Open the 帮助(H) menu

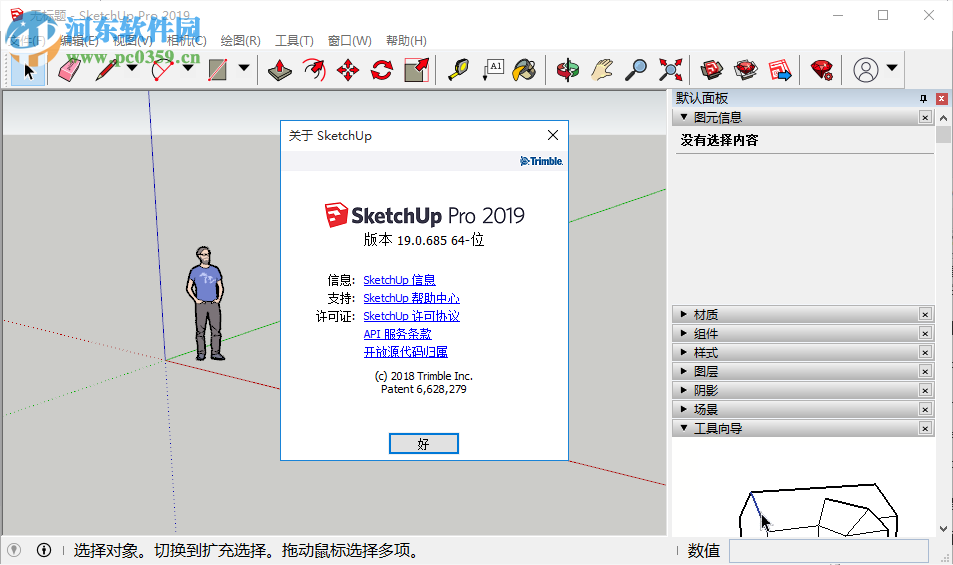pyautogui.click(x=406, y=41)
